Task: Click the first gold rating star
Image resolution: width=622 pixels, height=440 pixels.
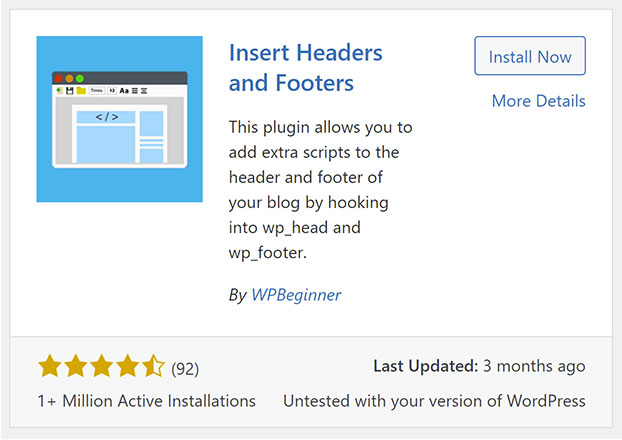Action: (x=50, y=366)
